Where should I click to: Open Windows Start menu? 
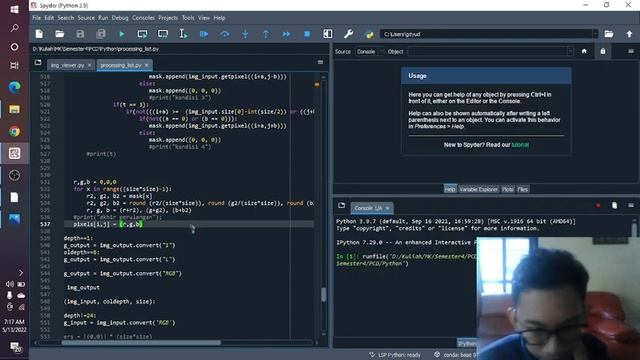[x=14, y=9]
